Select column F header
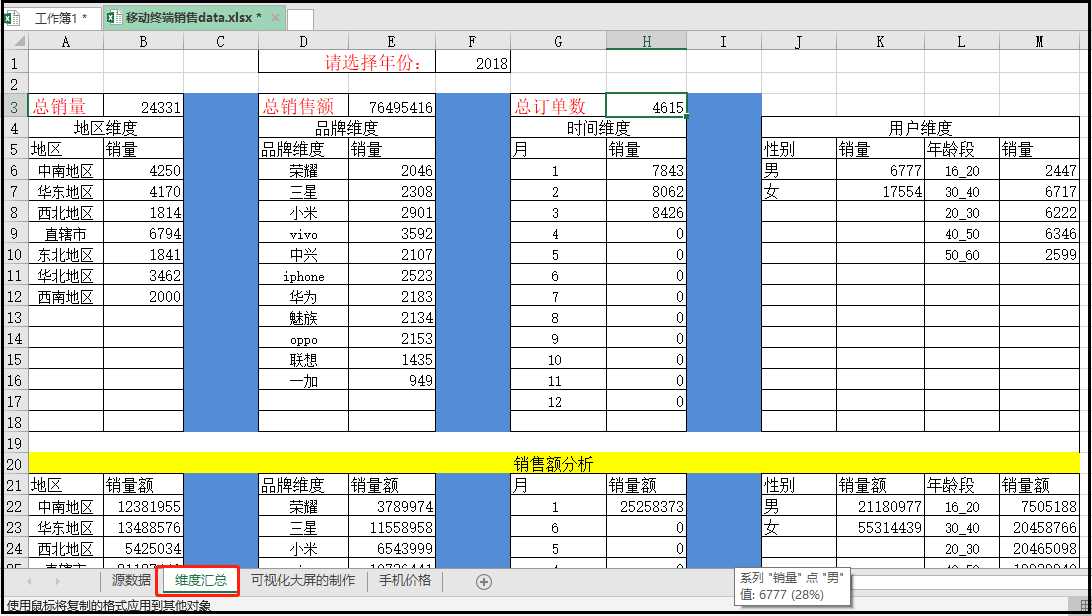The width and height of the screenshot is (1092, 616). pos(472,41)
